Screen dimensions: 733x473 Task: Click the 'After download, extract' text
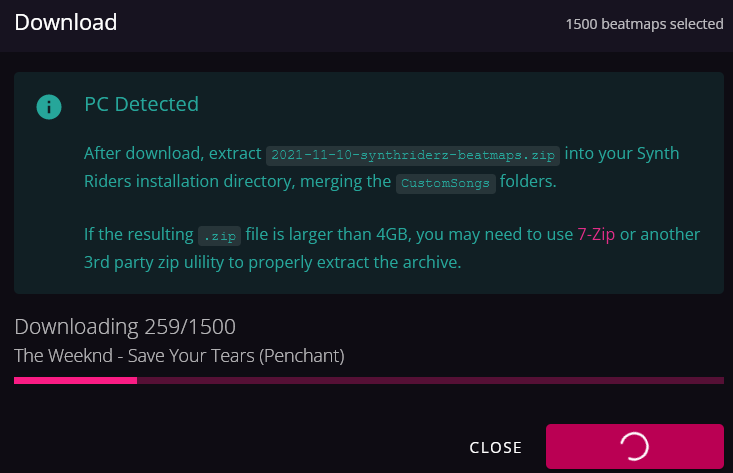click(x=172, y=153)
